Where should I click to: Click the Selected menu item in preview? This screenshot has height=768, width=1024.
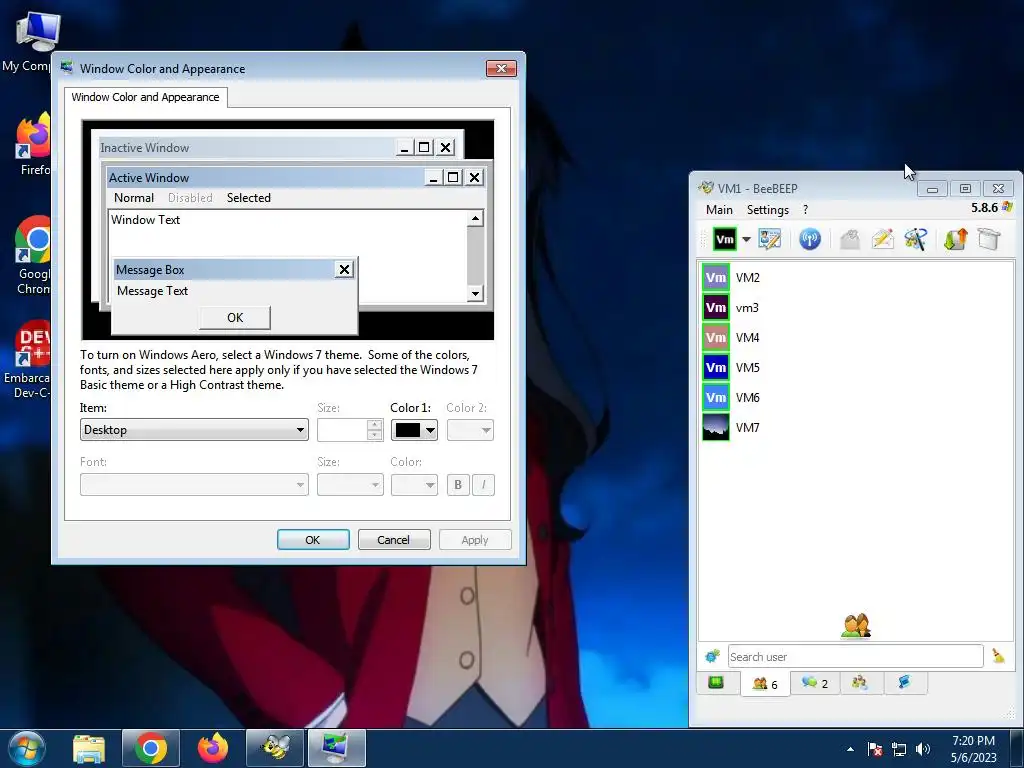pos(248,198)
